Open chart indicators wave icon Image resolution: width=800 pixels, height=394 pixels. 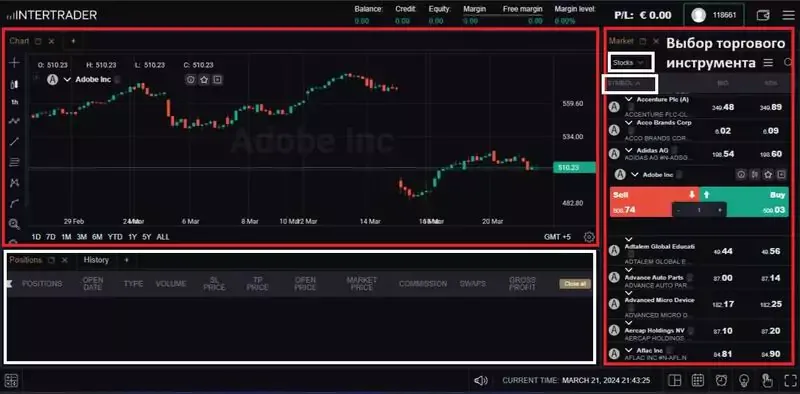14,121
